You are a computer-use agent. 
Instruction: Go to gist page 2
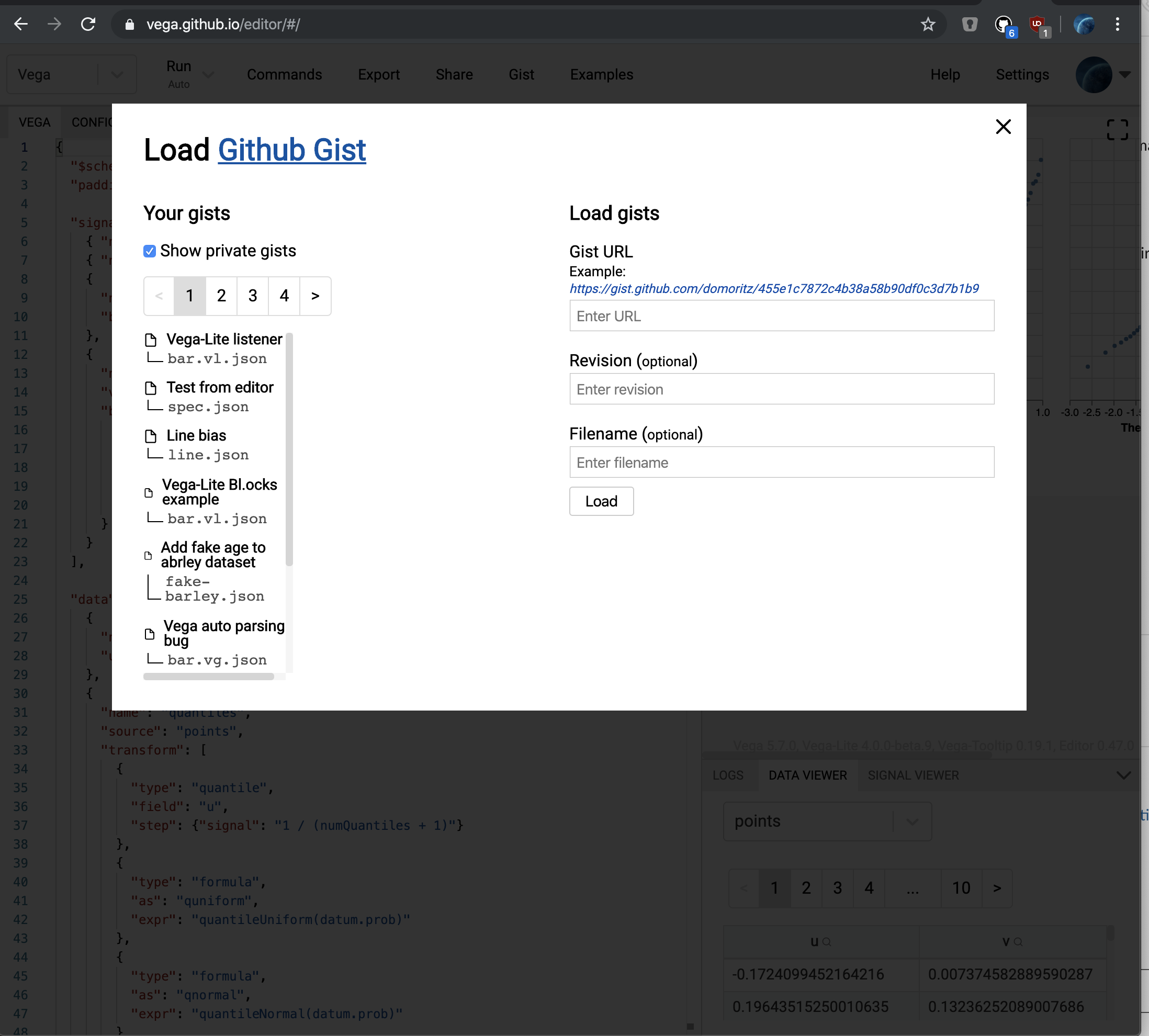221,296
